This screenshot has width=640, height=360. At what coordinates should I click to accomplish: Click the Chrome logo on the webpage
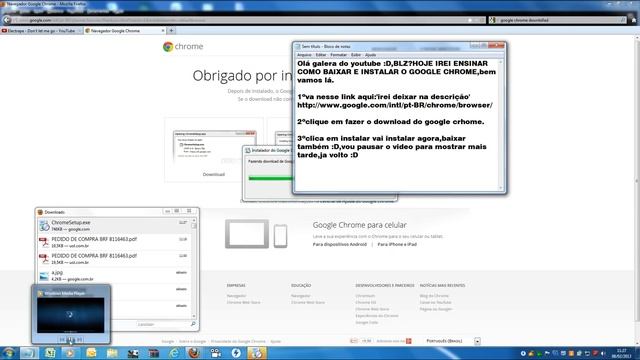[x=183, y=47]
